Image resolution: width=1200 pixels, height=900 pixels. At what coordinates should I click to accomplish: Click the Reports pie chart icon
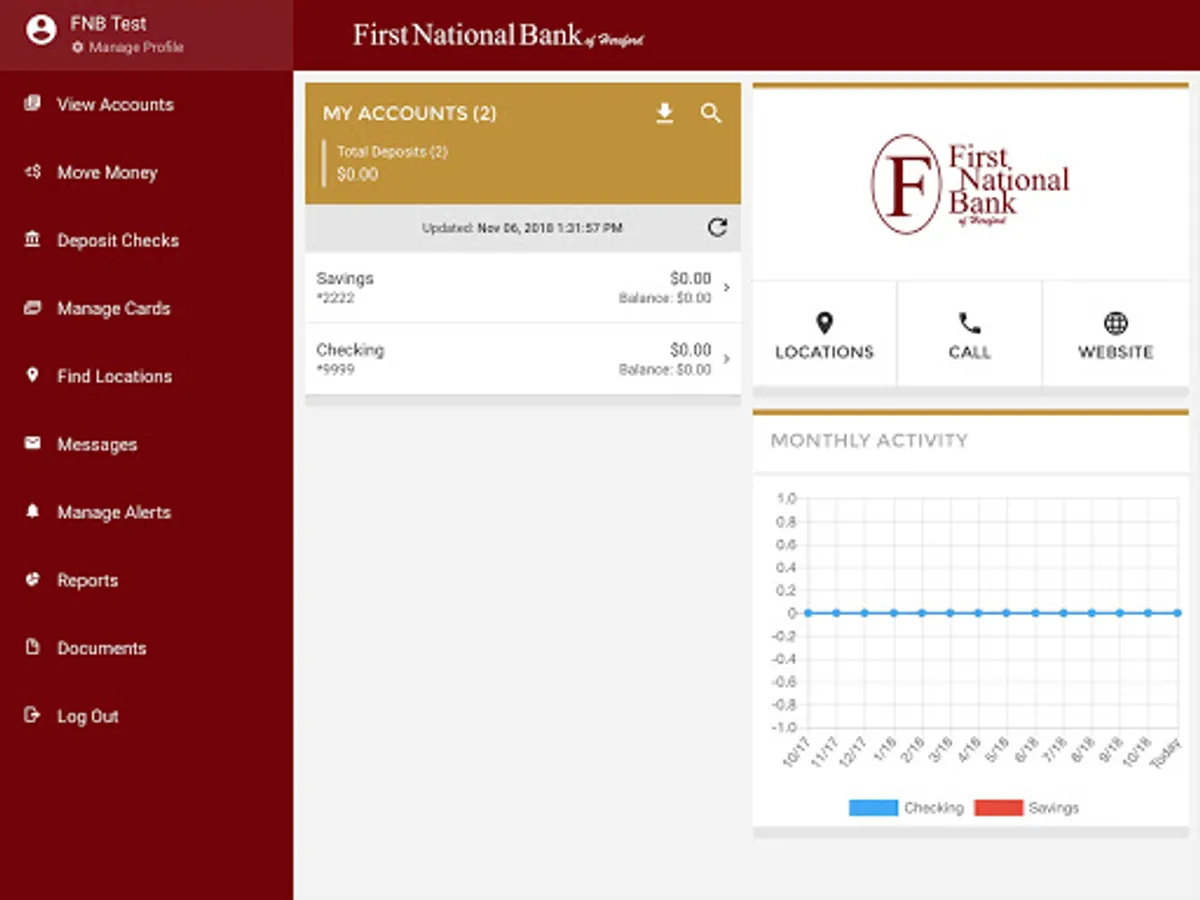[x=33, y=579]
